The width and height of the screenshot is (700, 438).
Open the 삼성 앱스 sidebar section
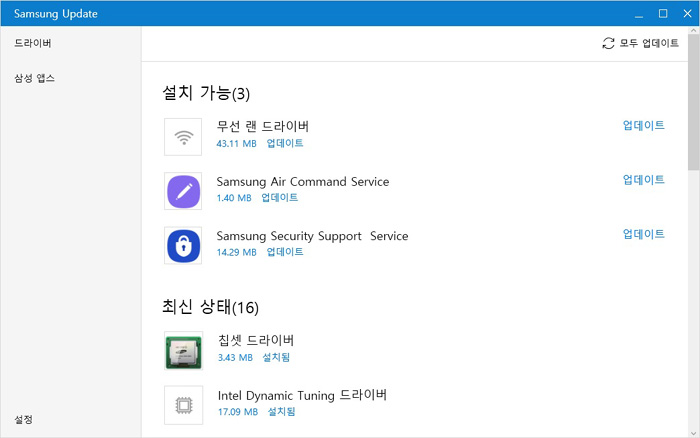tap(34, 78)
